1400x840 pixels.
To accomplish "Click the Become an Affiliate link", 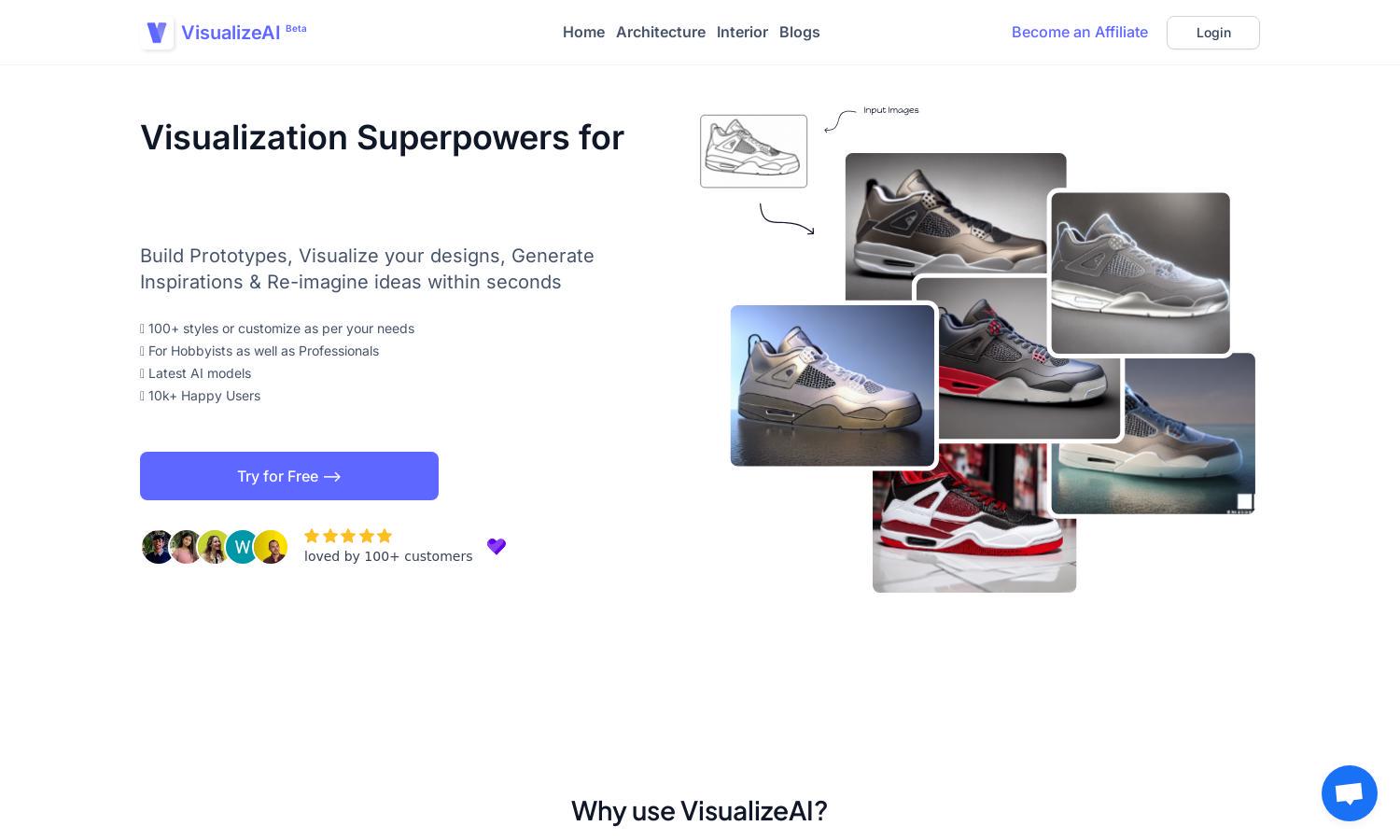I will [x=1080, y=32].
